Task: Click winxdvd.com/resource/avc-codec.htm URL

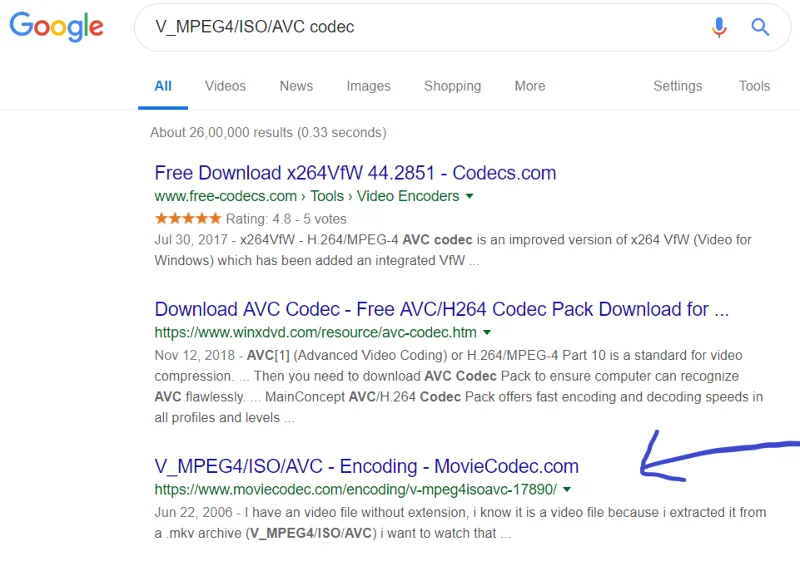Action: point(316,332)
